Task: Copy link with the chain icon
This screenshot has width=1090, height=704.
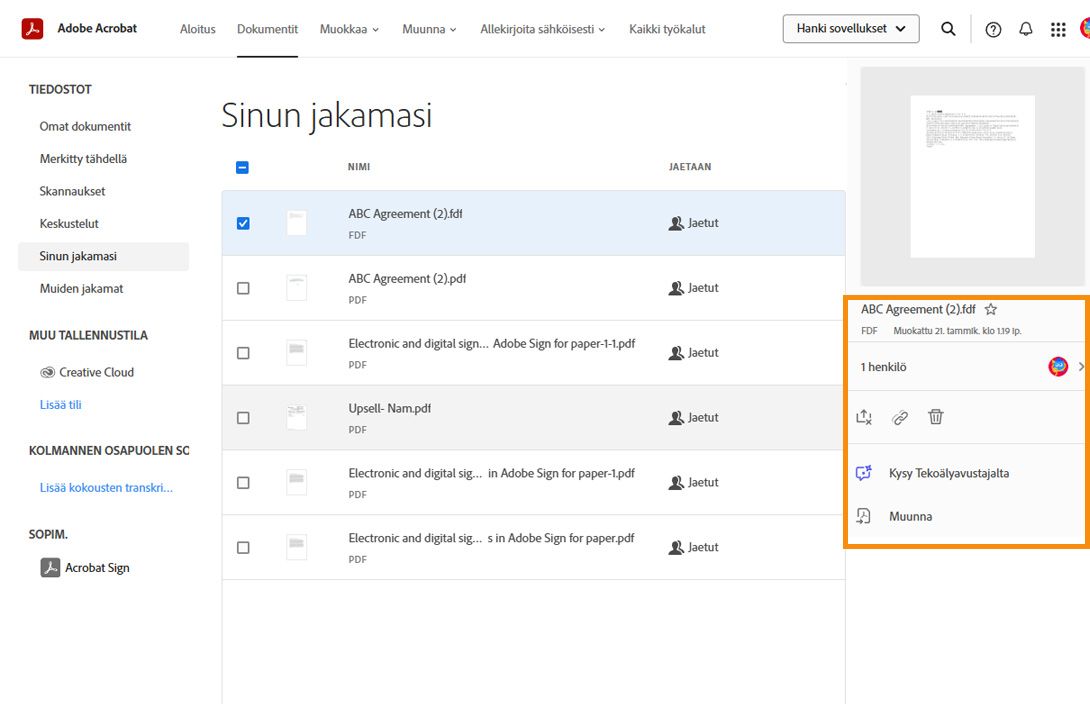Action: click(899, 417)
